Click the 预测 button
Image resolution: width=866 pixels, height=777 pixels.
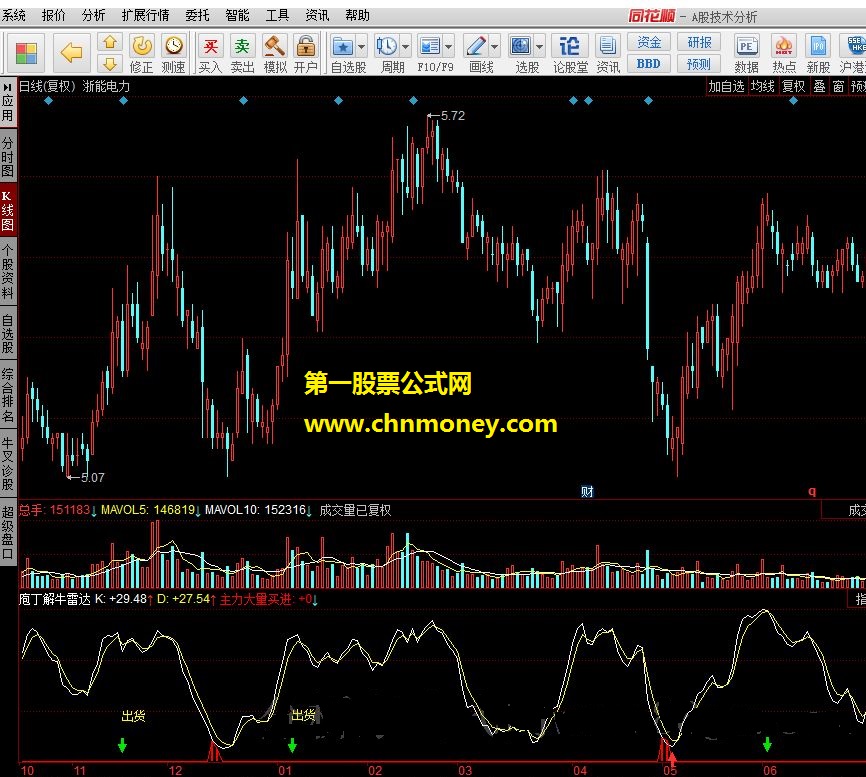point(699,64)
